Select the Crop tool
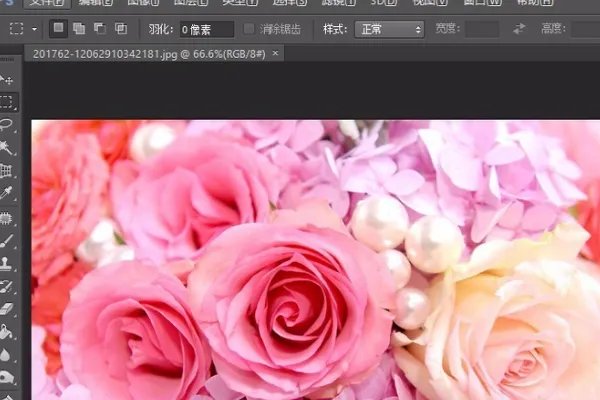This screenshot has width=600, height=400. (7, 170)
